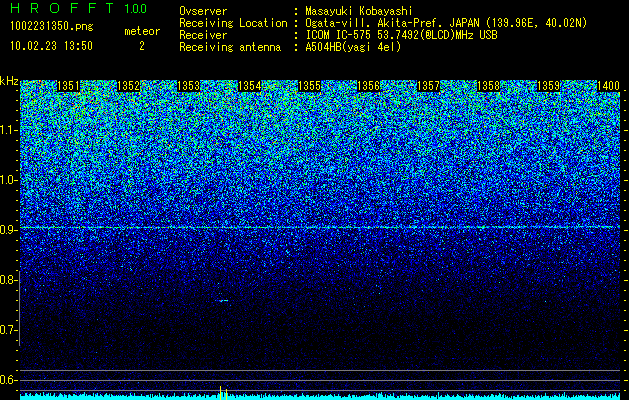Click the Receiving Location label

point(233,24)
